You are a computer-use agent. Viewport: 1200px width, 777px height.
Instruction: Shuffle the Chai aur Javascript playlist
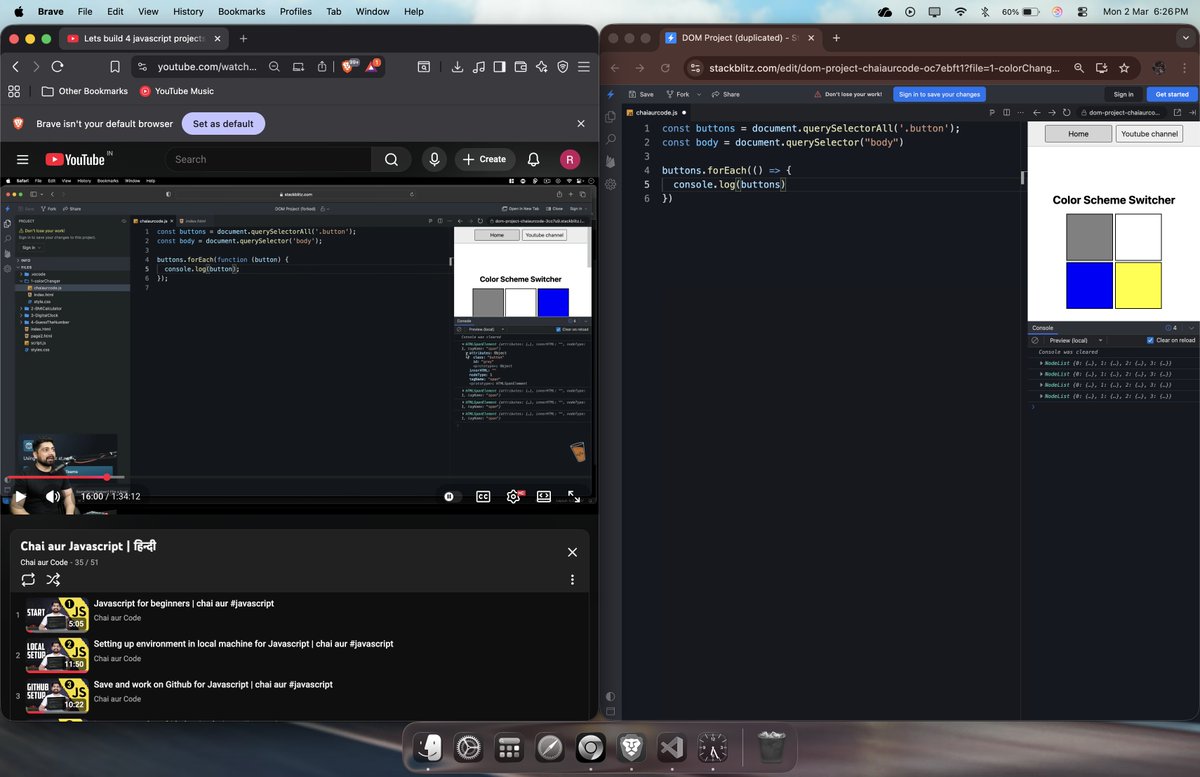(x=53, y=579)
